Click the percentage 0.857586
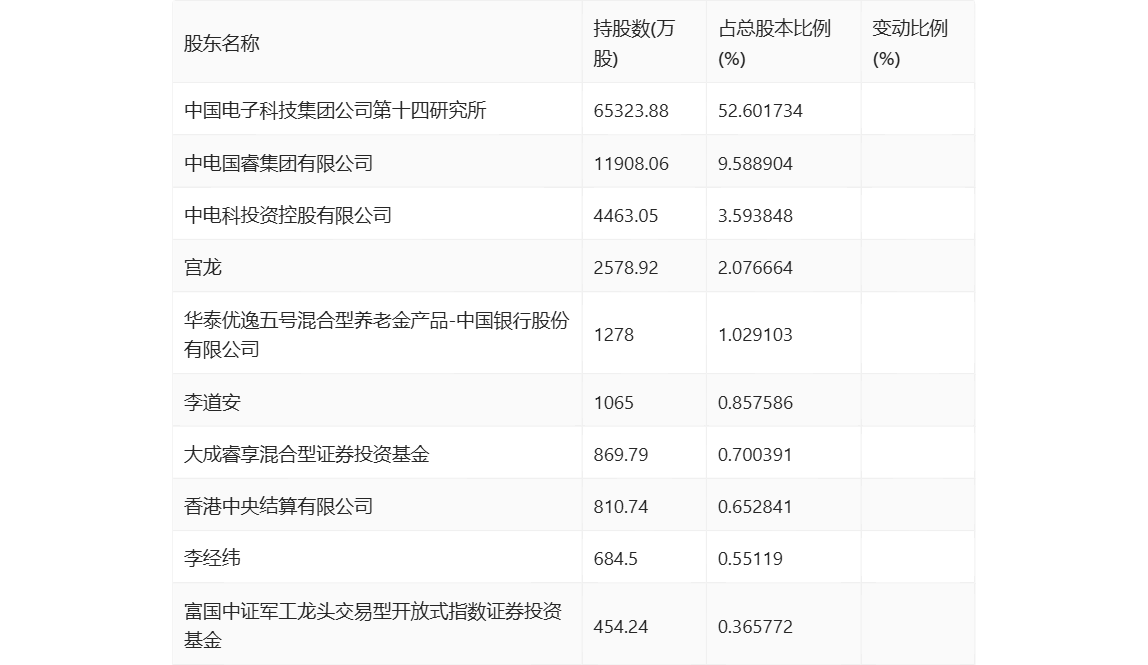The height and width of the screenshot is (665, 1148). [x=755, y=402]
